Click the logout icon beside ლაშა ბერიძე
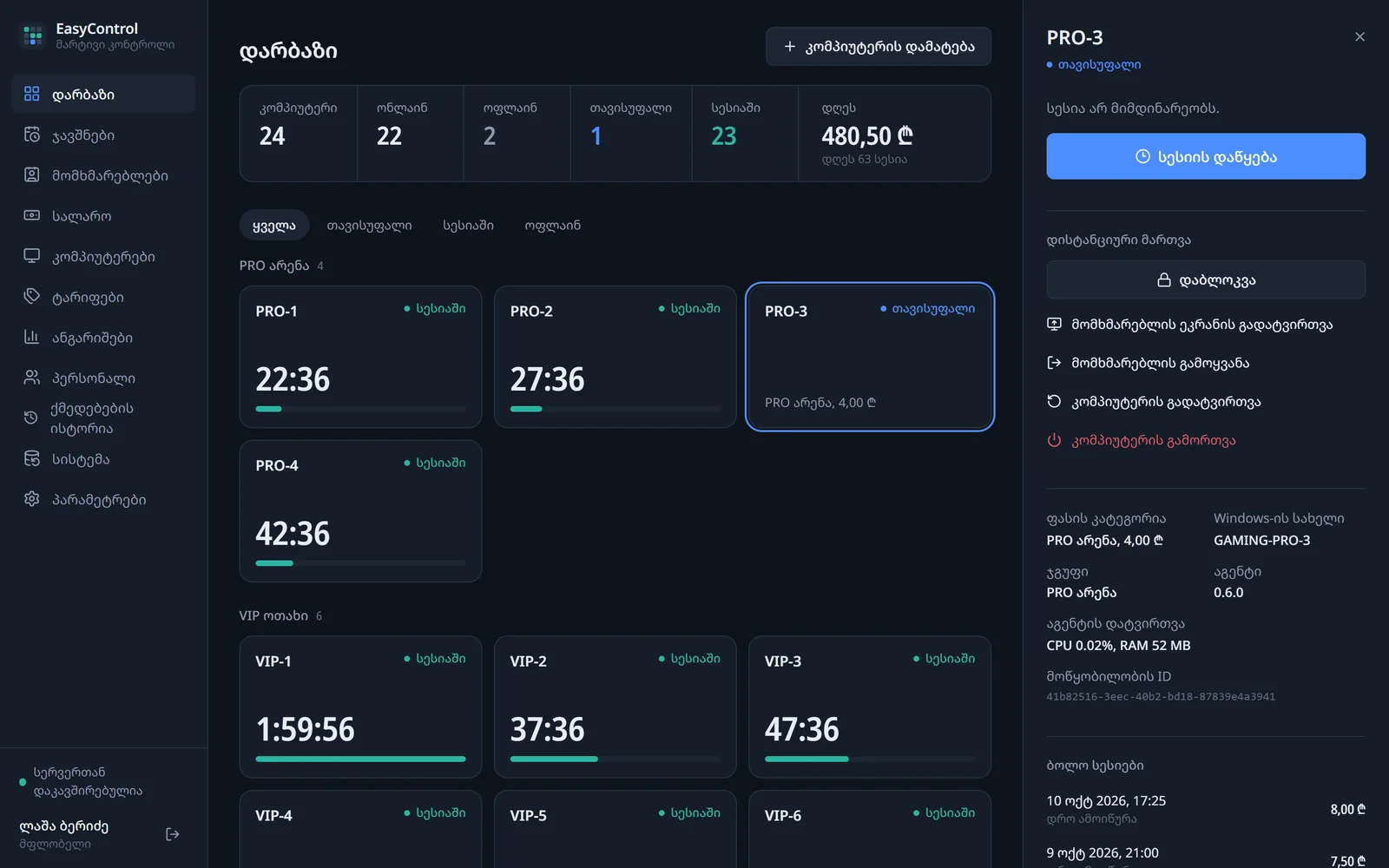Screen dimensions: 1389x868 tap(173, 834)
